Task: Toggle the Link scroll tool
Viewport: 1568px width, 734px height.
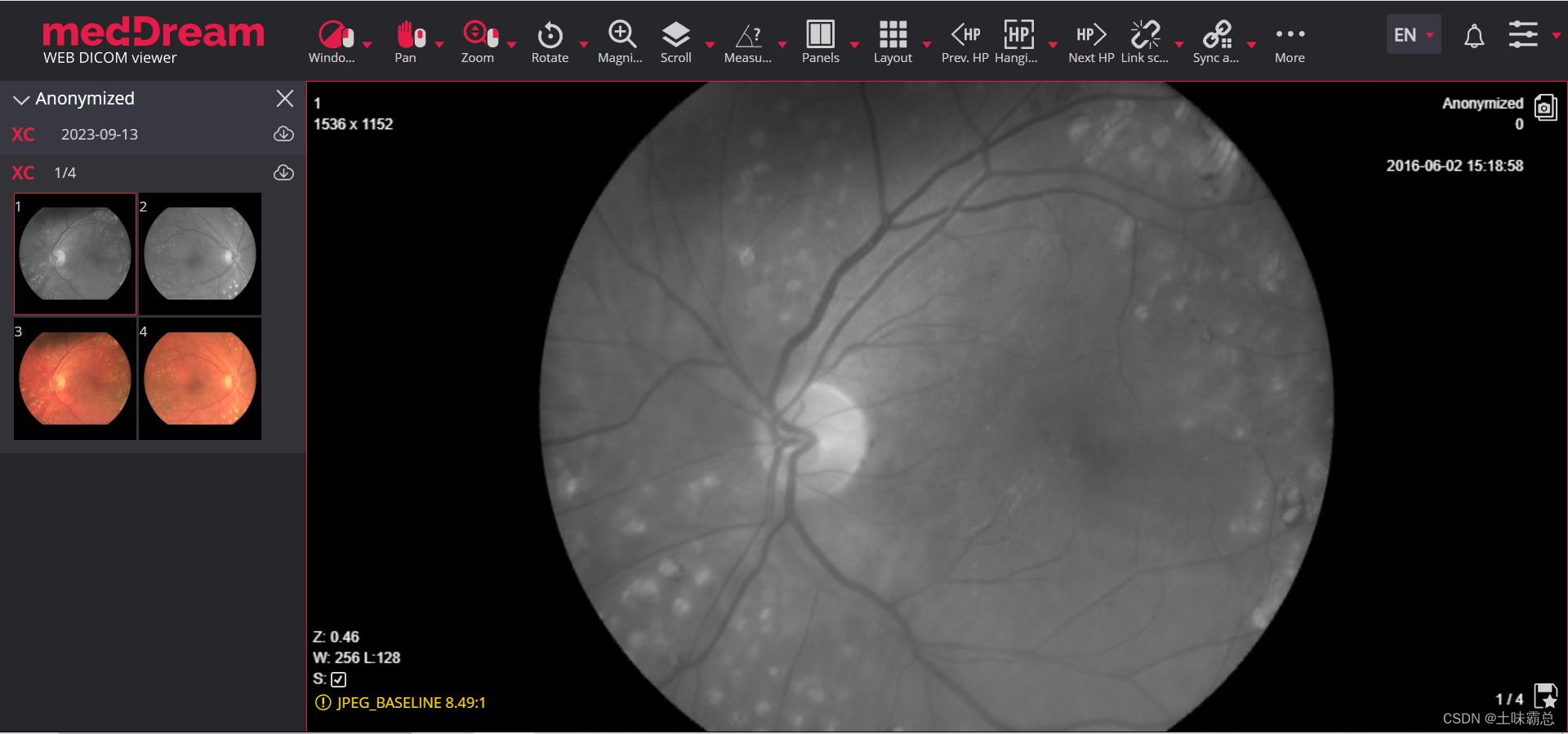Action: click(1145, 42)
